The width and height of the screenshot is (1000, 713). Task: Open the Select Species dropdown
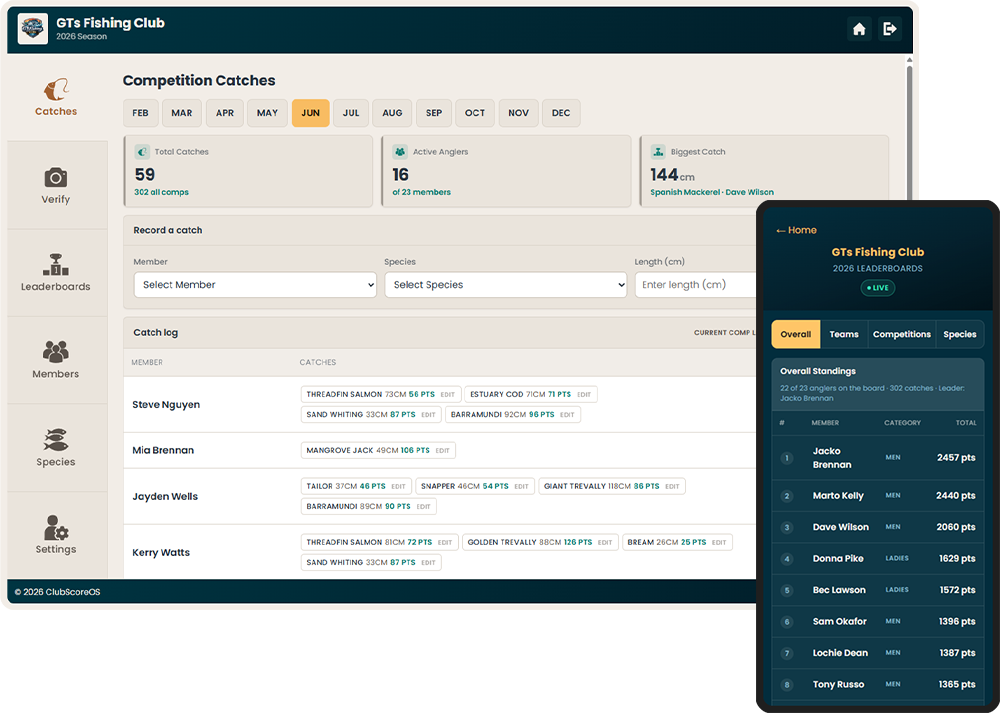tap(506, 284)
